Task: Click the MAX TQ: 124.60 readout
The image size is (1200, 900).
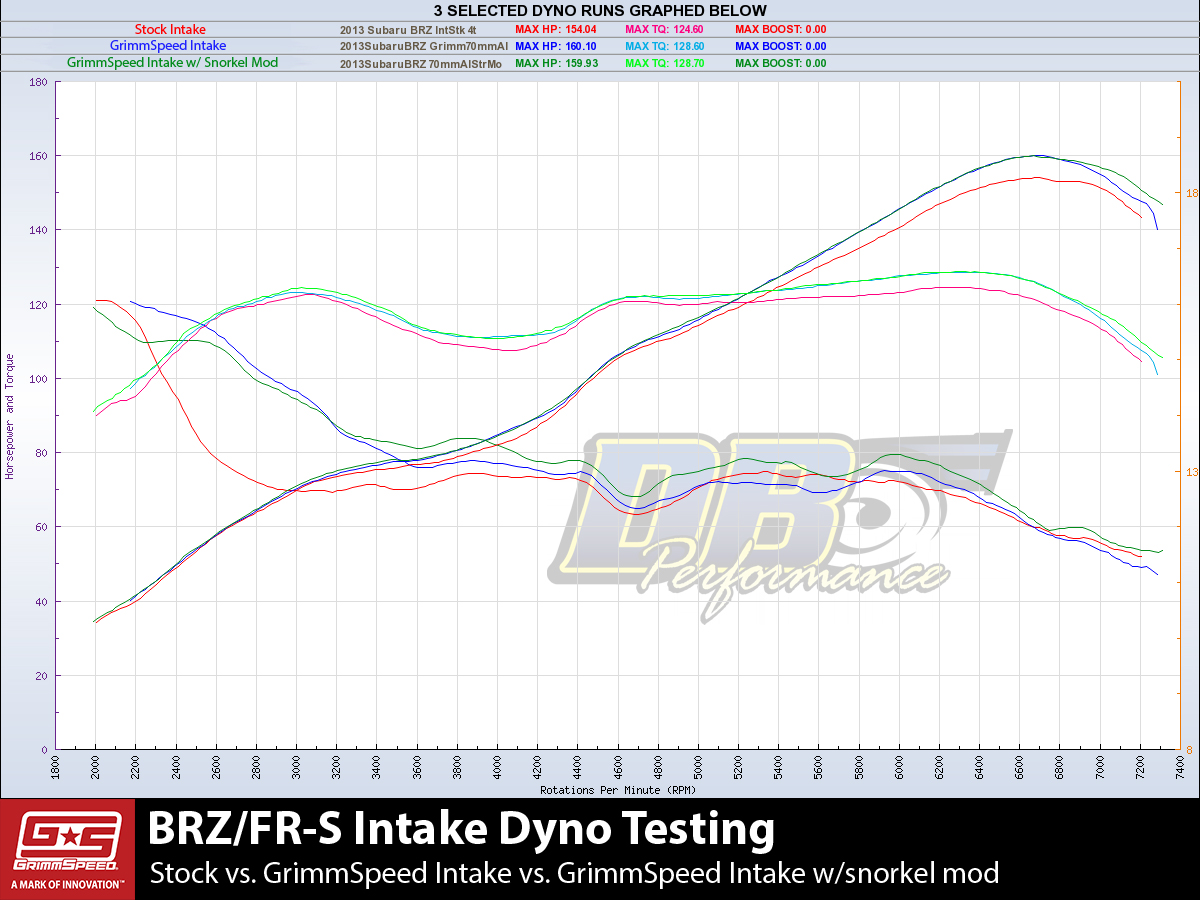Action: pos(663,30)
